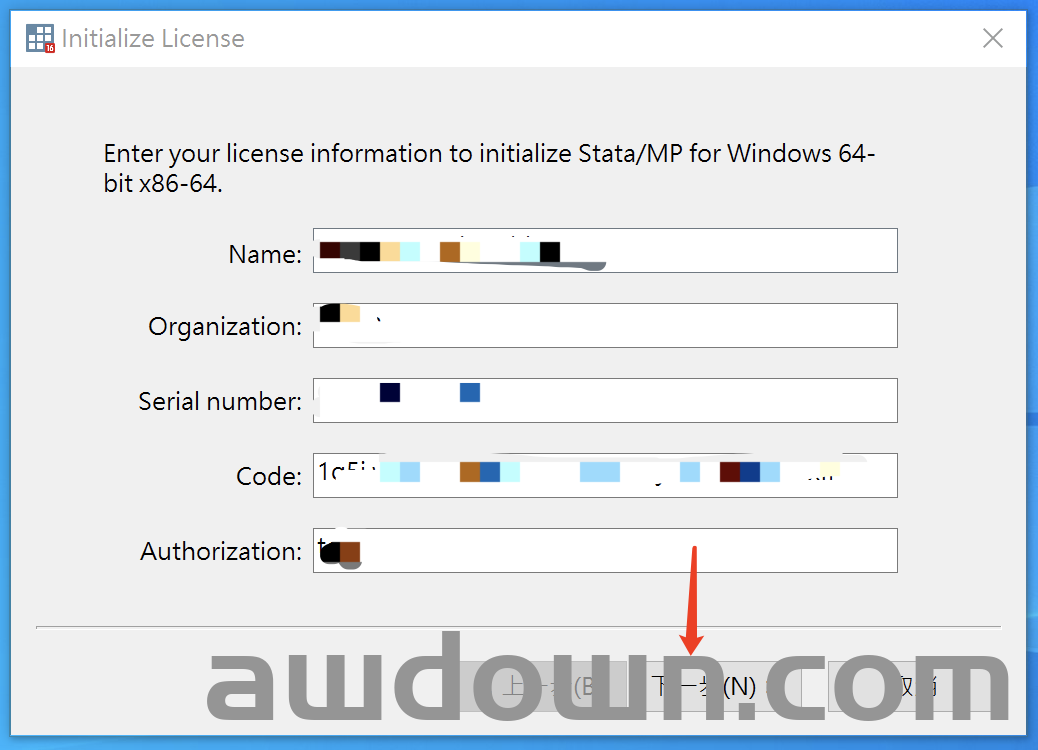
Task: Click the "Name:" label text
Action: click(264, 255)
